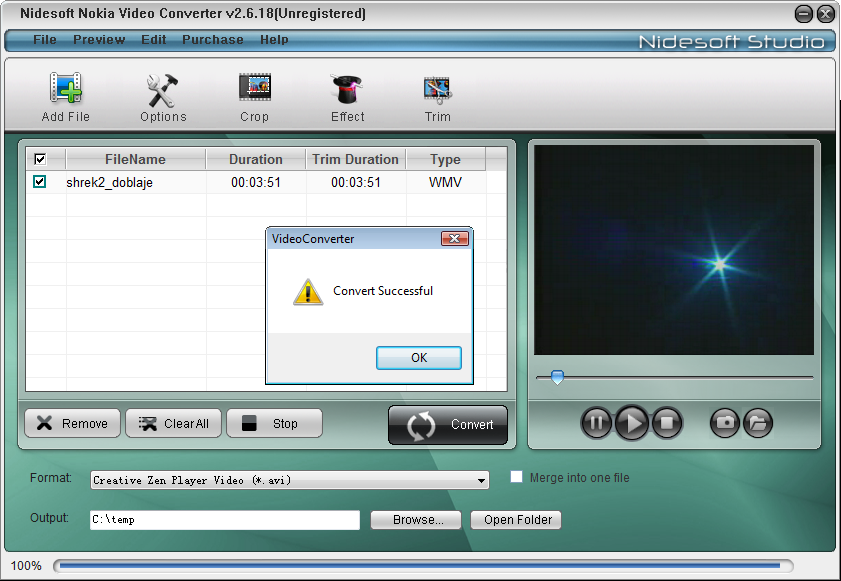Click the Add File toolbar icon
Image resolution: width=841 pixels, height=581 pixels.
click(65, 88)
